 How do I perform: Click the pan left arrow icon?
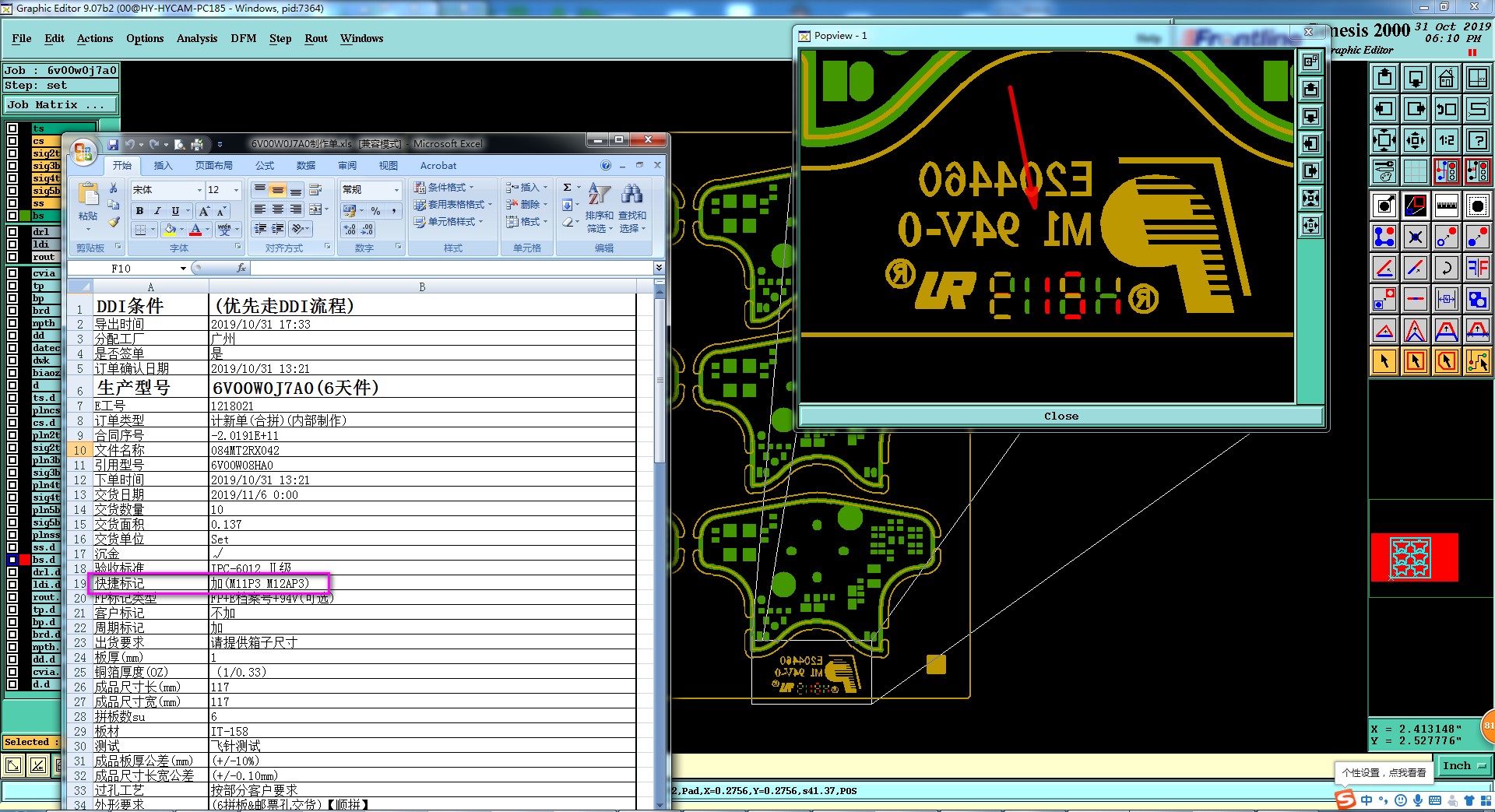click(1384, 109)
